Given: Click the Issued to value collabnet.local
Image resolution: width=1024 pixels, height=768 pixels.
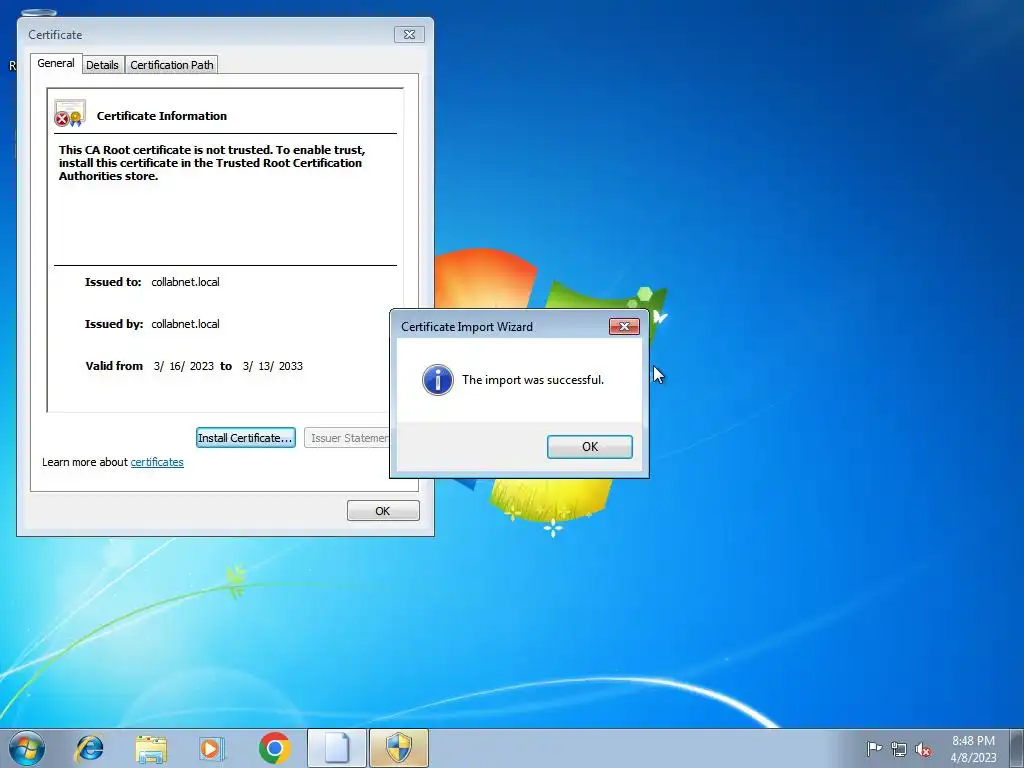Looking at the screenshot, I should coord(185,282).
